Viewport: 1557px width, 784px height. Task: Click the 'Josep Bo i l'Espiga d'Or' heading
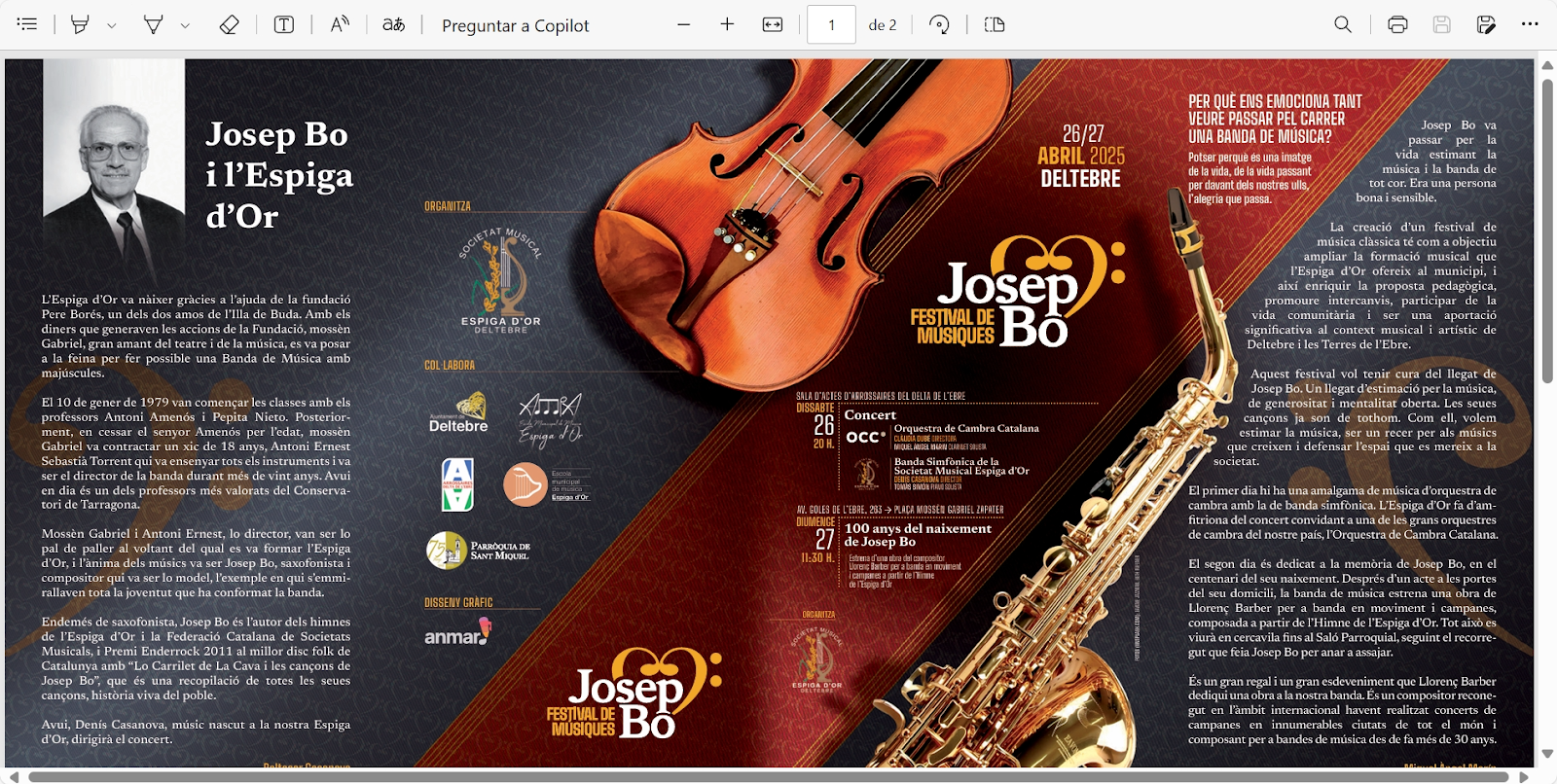pyautogui.click(x=279, y=175)
